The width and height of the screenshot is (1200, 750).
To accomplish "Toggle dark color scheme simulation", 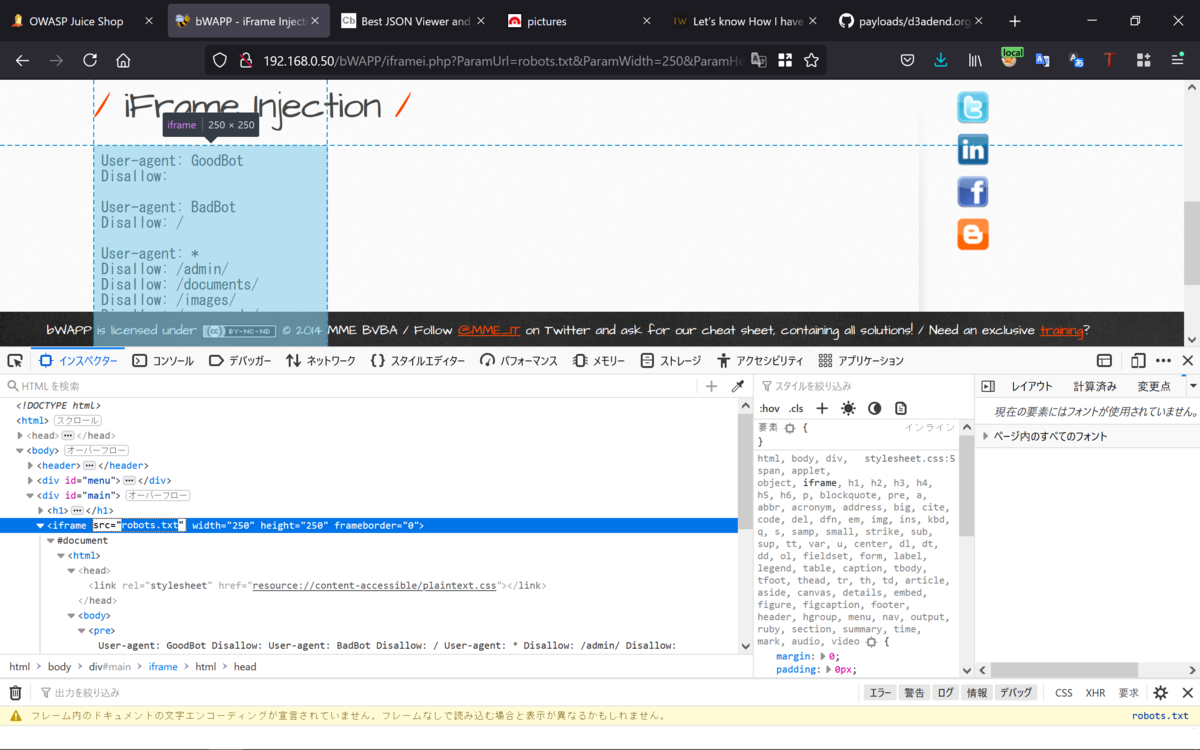I will [x=874, y=408].
